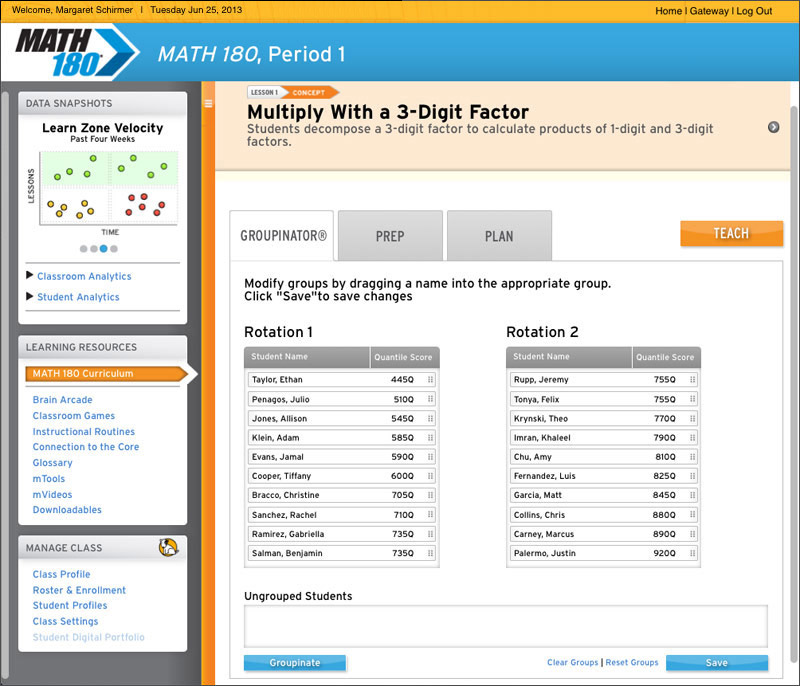Open Student Digital Portfolio link
Viewport: 800px width, 686px height.
point(89,637)
